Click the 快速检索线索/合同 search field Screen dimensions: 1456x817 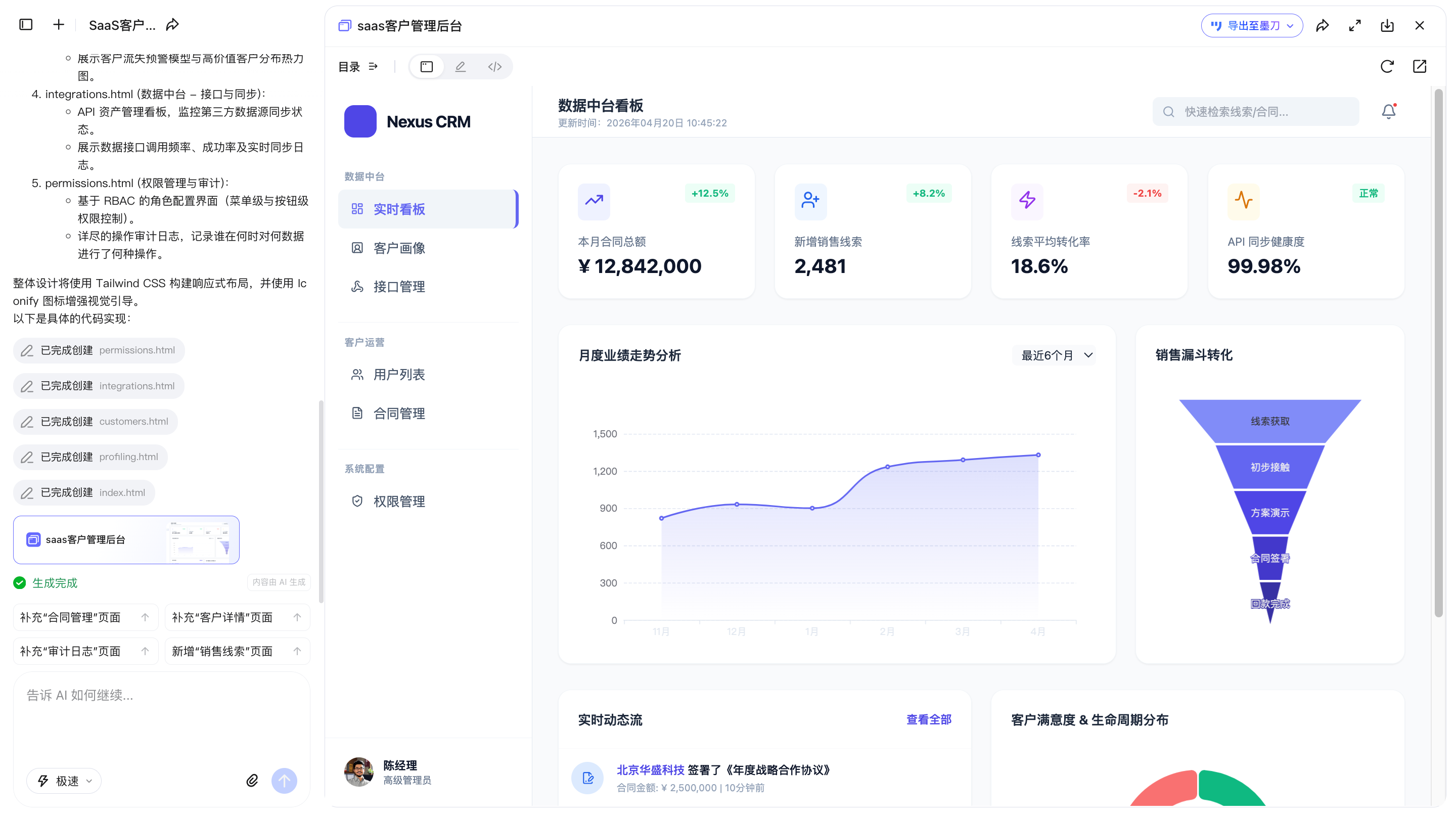1255,111
